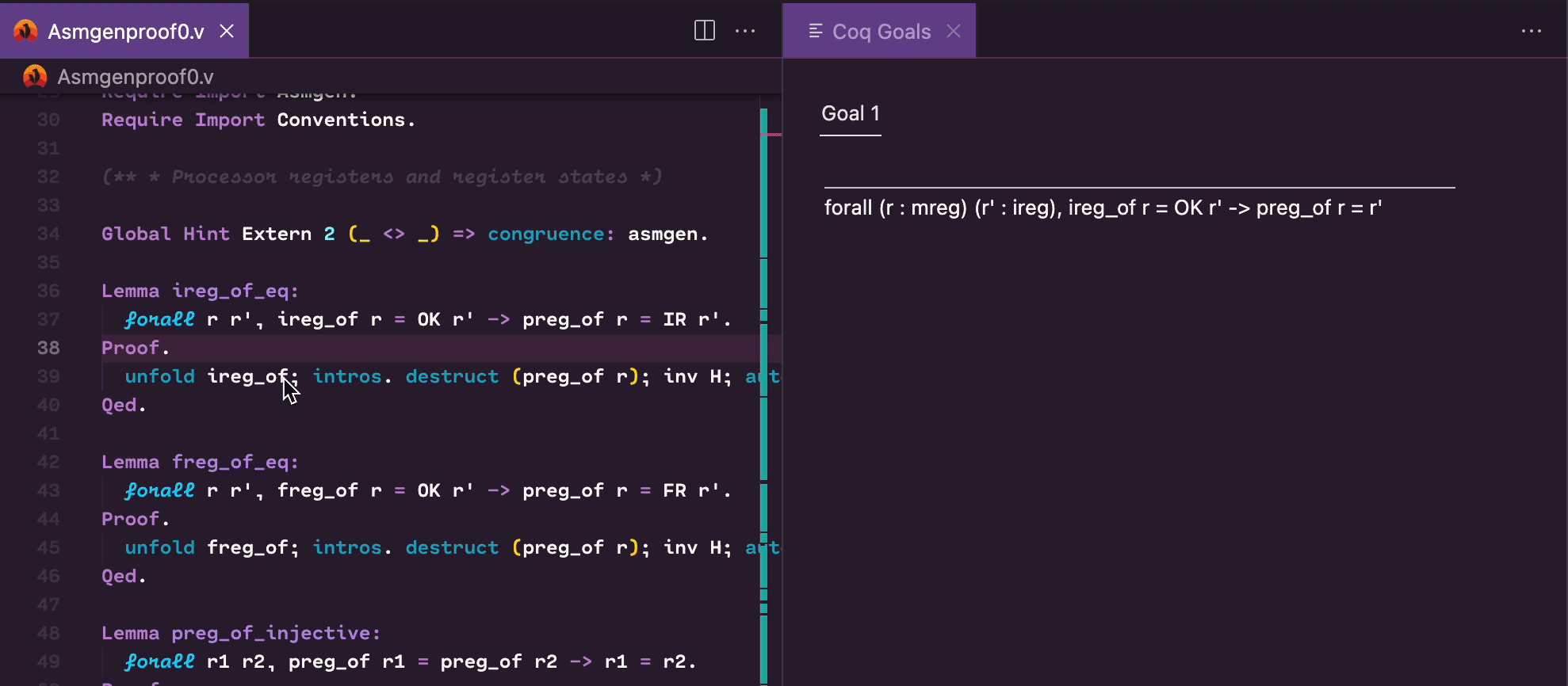This screenshot has width=1568, height=686.
Task: Click line number 48 in the gutter
Action: (x=48, y=633)
